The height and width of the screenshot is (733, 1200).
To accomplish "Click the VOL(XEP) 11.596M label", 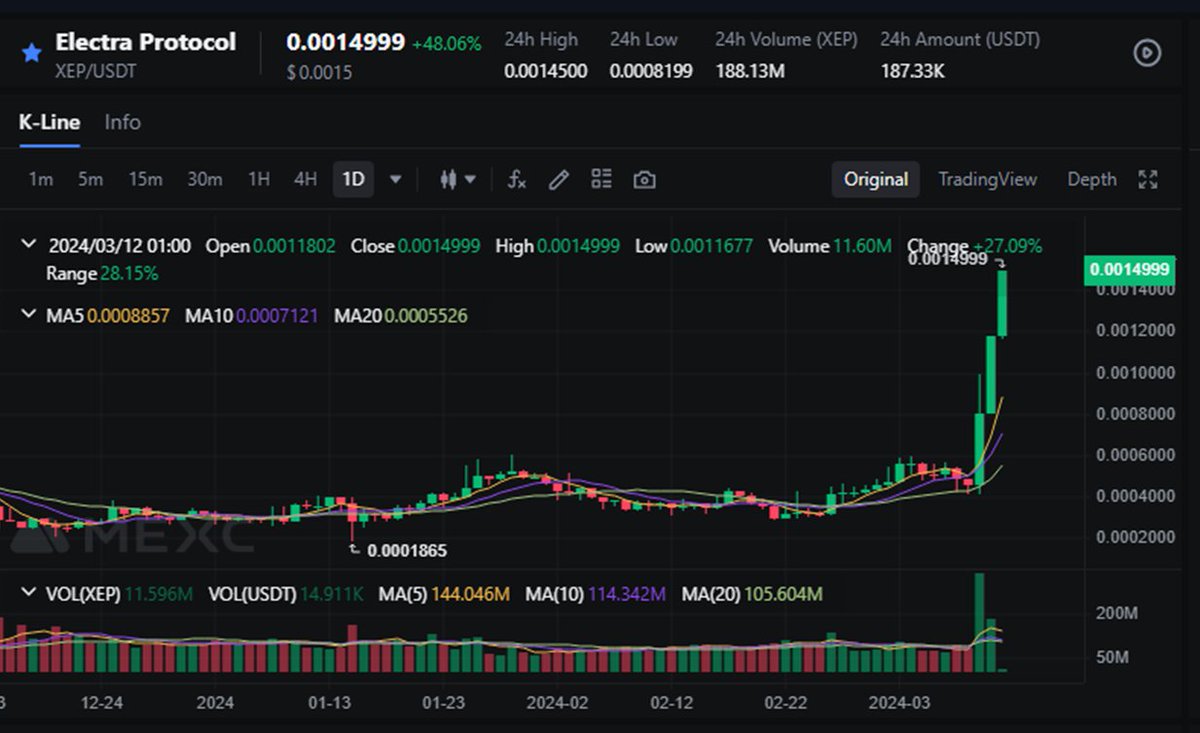I will coord(119,594).
